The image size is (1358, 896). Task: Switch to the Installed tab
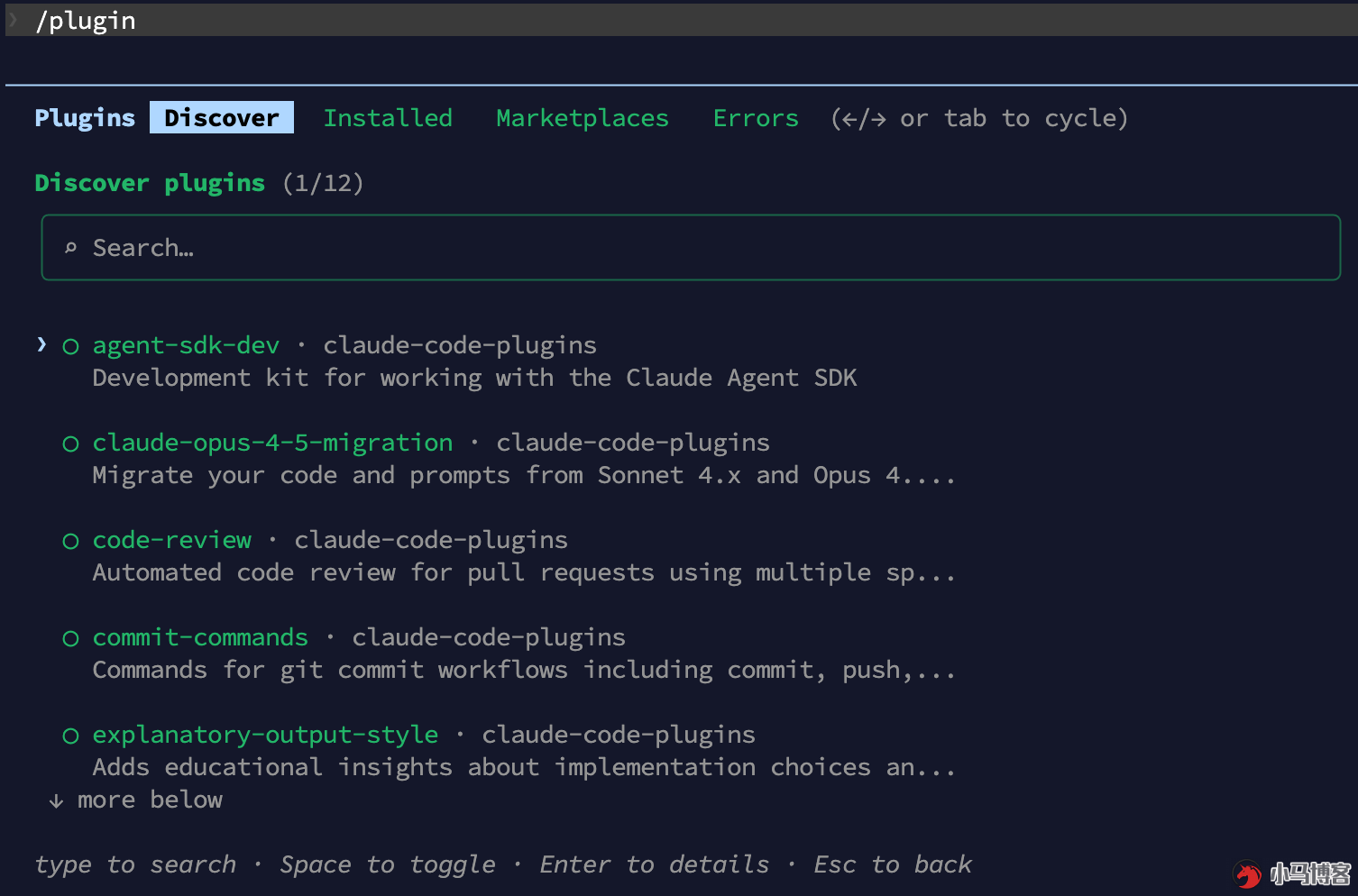pyautogui.click(x=388, y=117)
